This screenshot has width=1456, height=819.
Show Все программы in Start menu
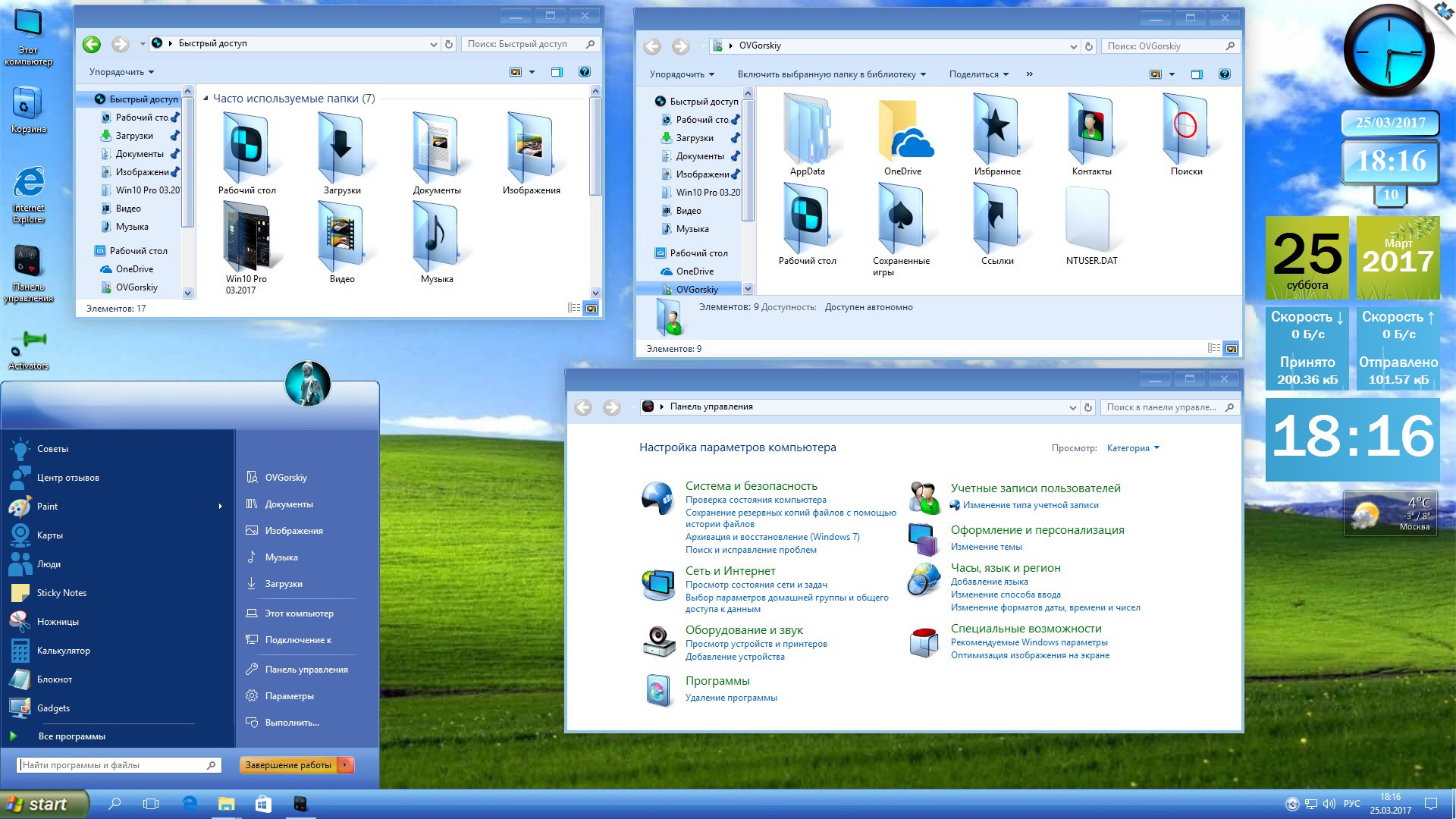coord(71,736)
